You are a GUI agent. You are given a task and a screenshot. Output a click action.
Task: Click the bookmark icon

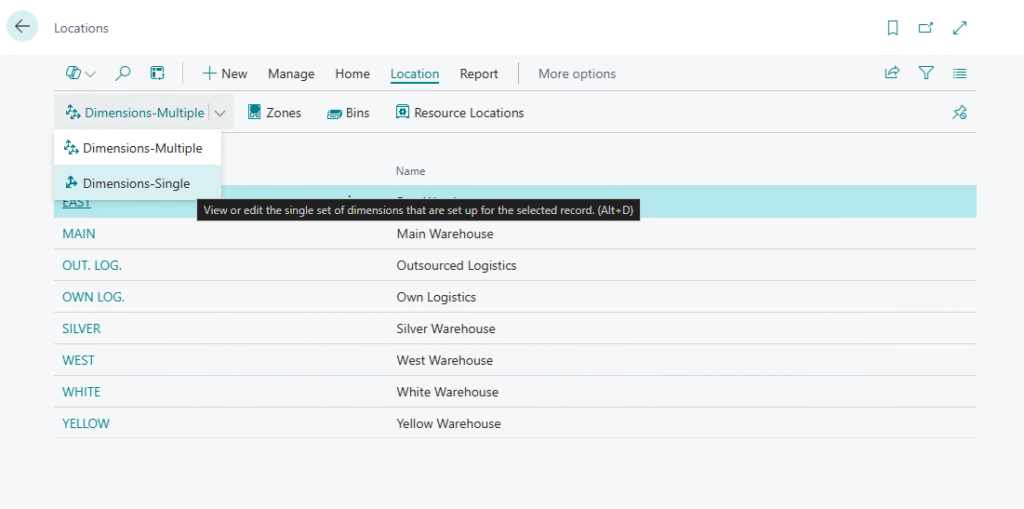point(893,28)
